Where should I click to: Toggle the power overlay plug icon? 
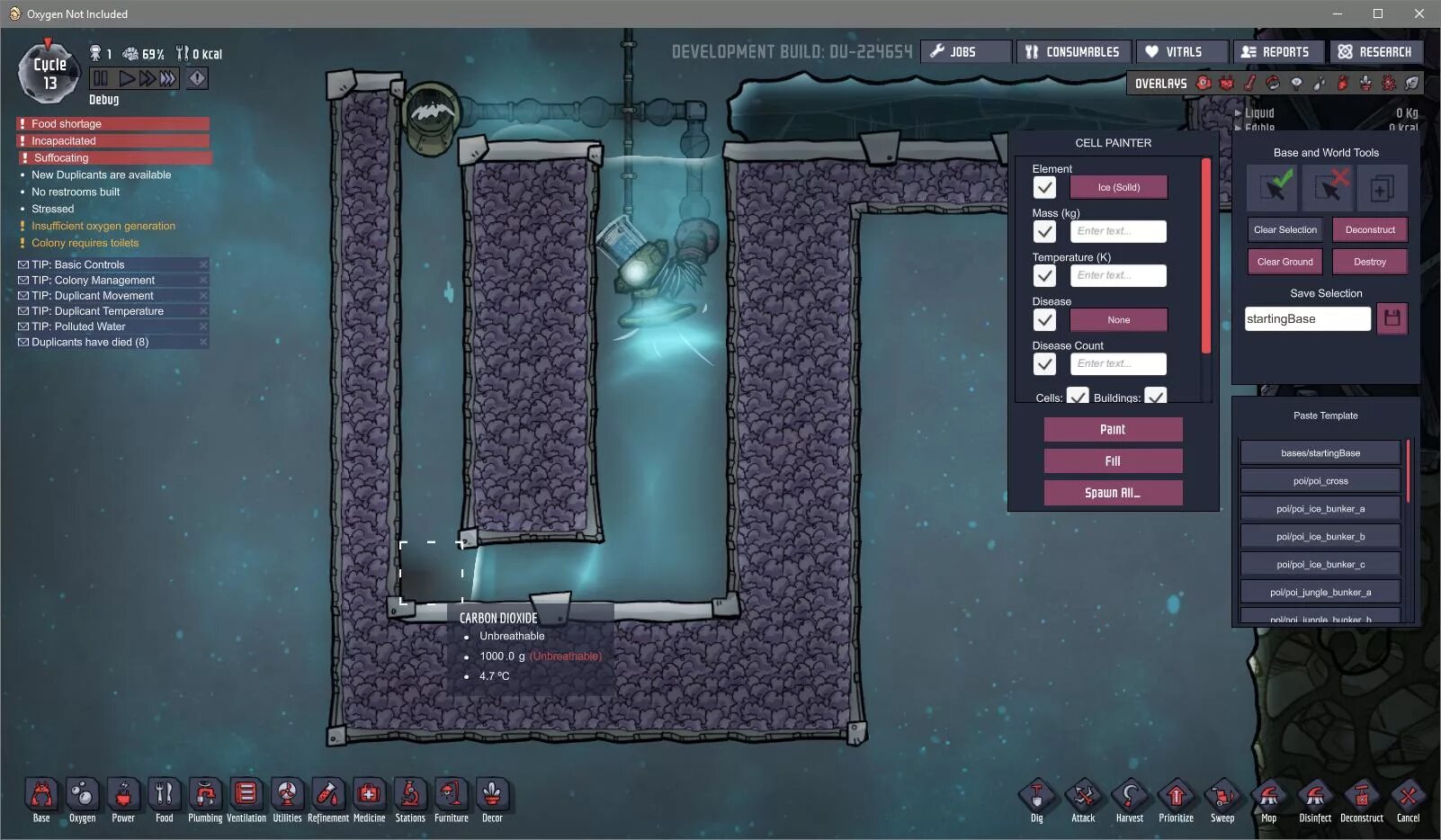pyautogui.click(x=1227, y=83)
